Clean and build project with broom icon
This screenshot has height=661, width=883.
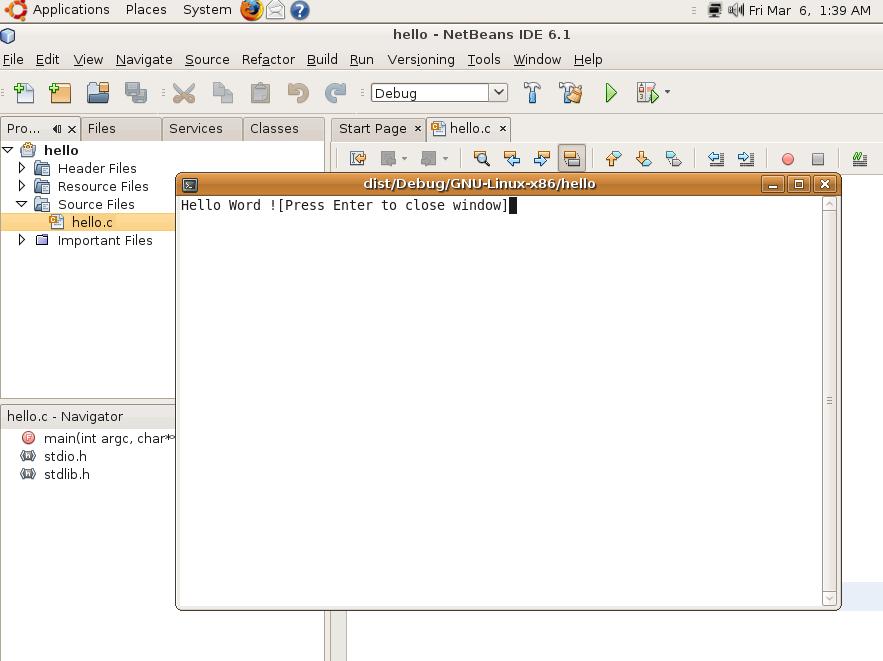pos(571,93)
